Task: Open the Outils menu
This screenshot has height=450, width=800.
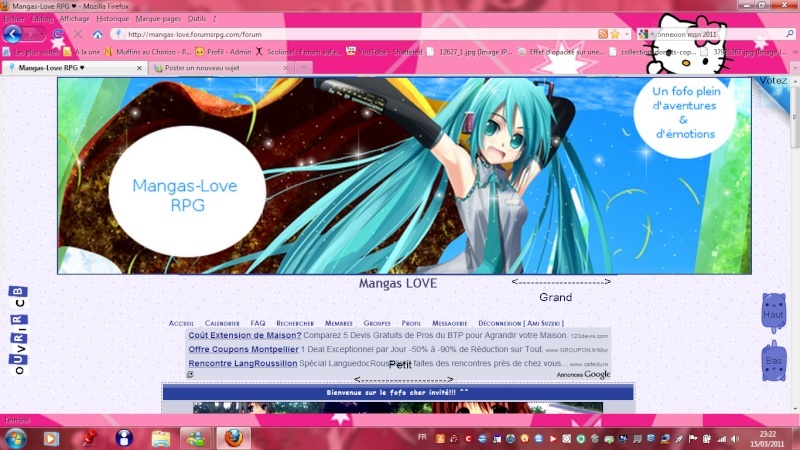Action: pyautogui.click(x=197, y=18)
